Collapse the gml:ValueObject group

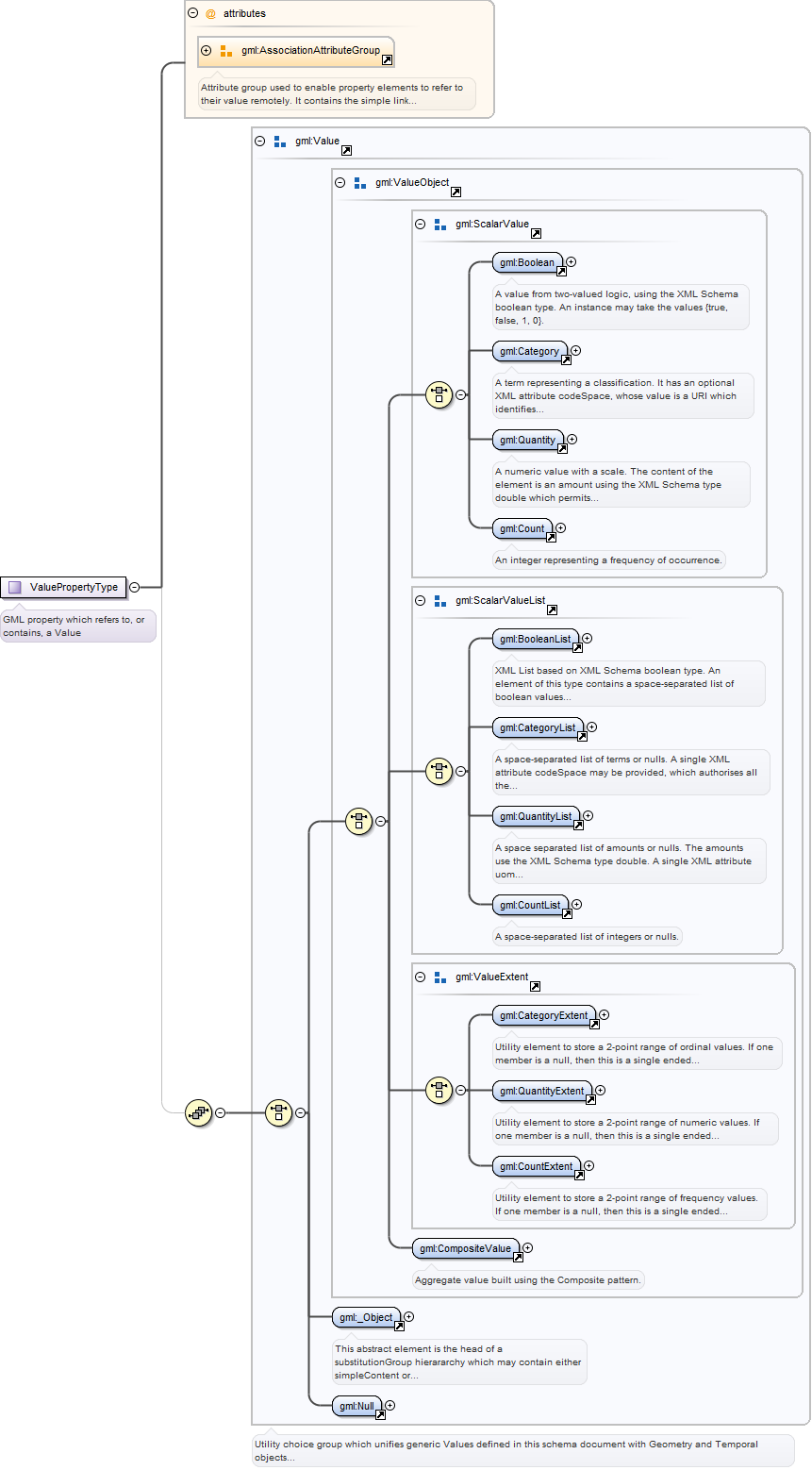pos(340,183)
